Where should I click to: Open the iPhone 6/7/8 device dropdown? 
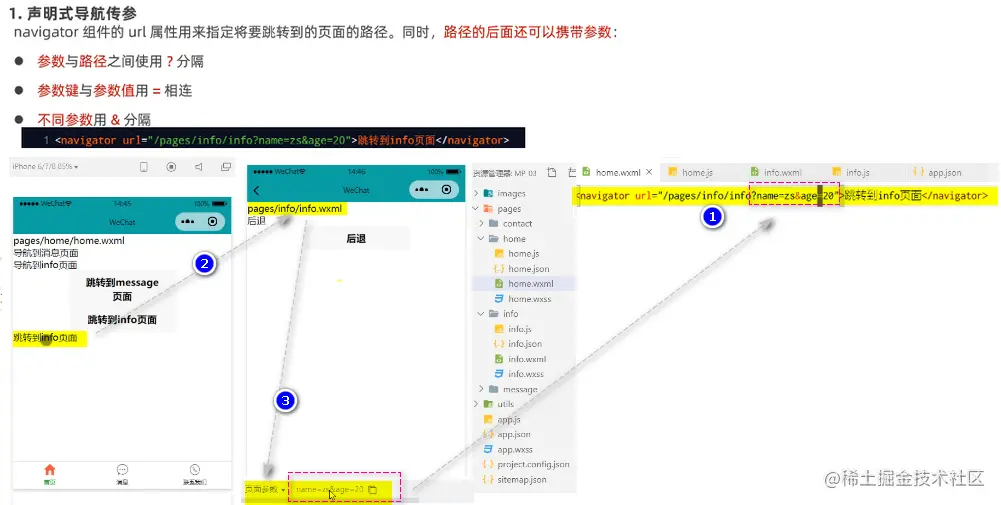[45, 167]
